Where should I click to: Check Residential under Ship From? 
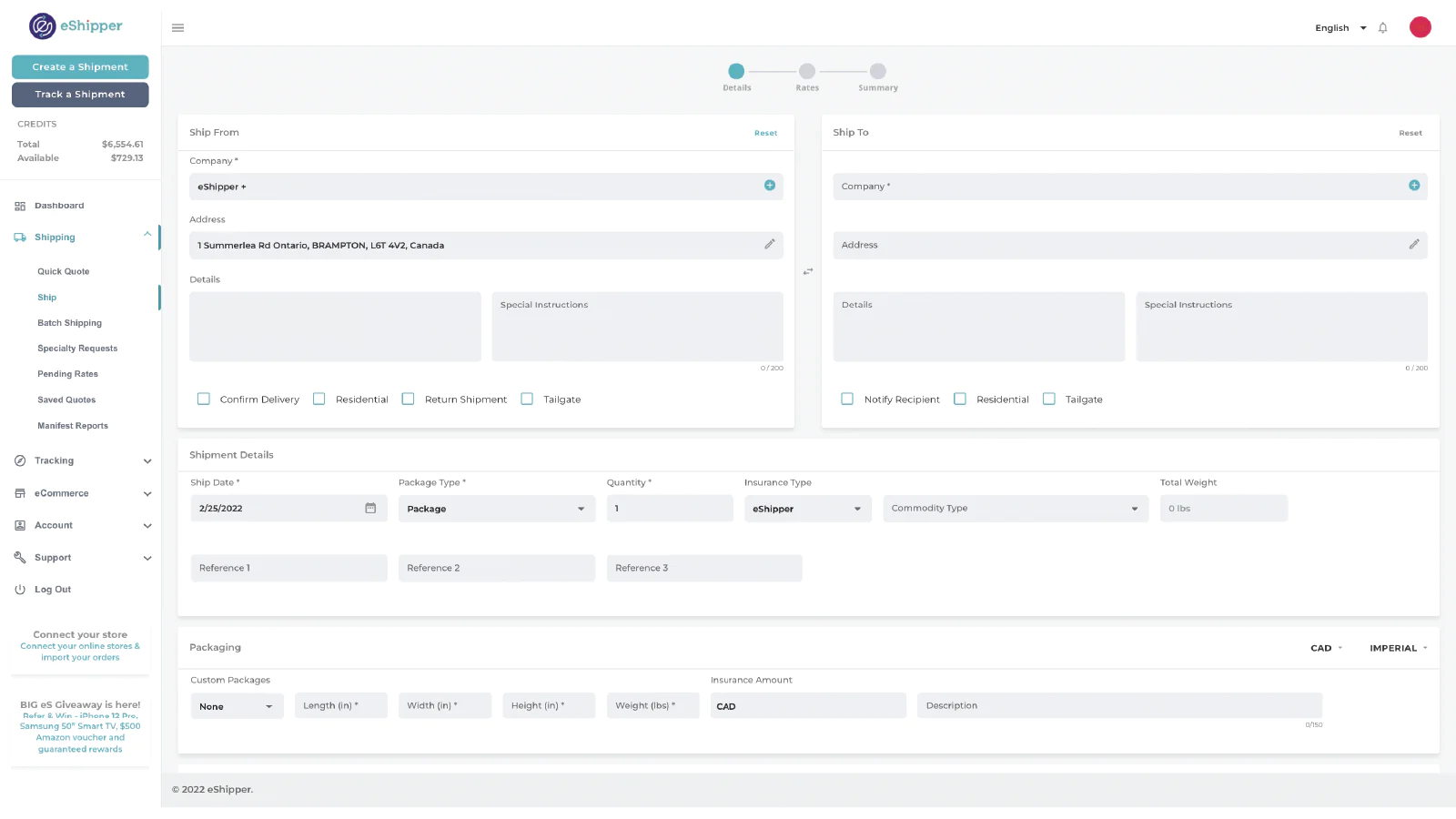click(319, 399)
